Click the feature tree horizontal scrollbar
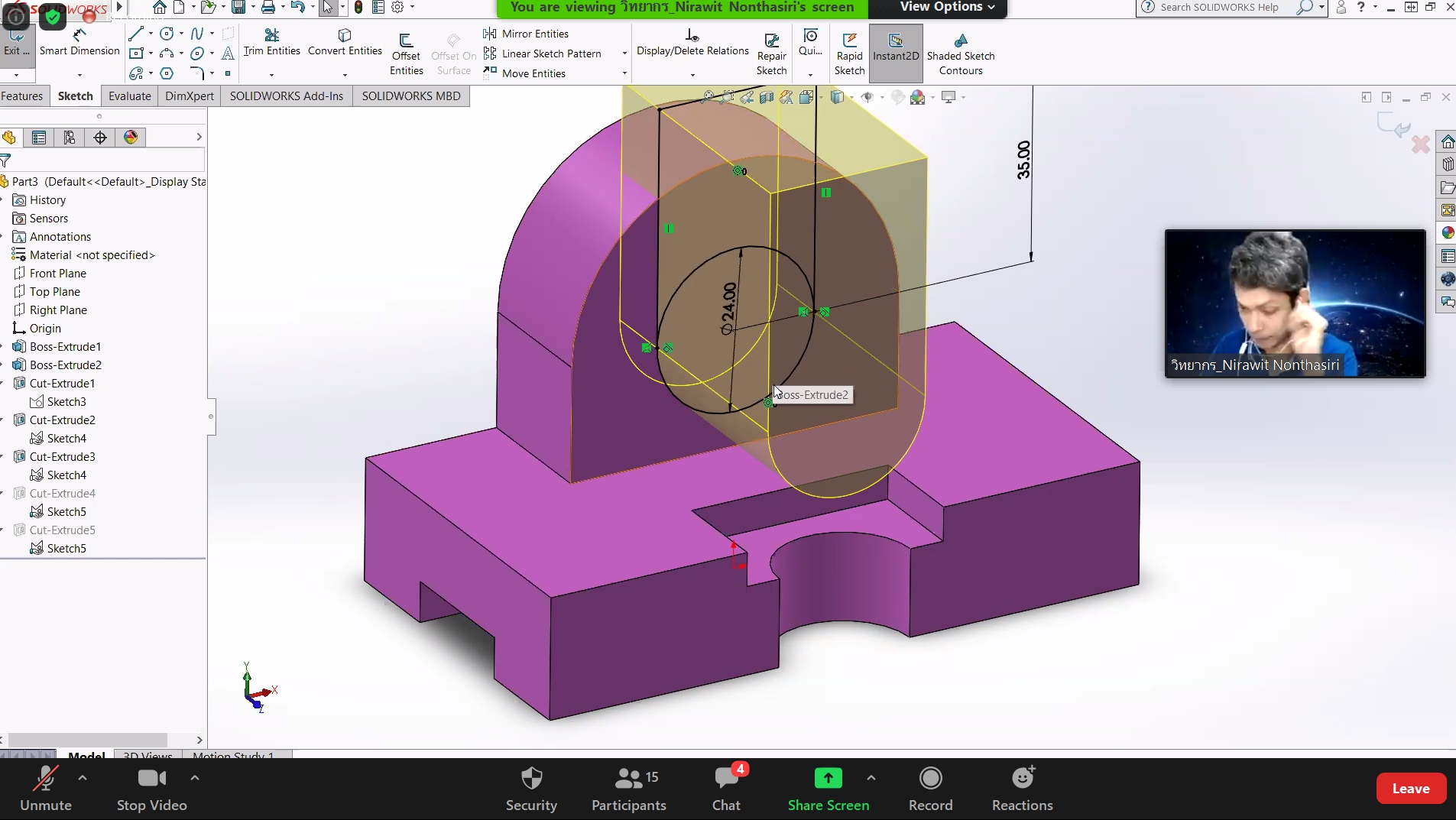This screenshot has width=1456, height=820. coord(87,740)
